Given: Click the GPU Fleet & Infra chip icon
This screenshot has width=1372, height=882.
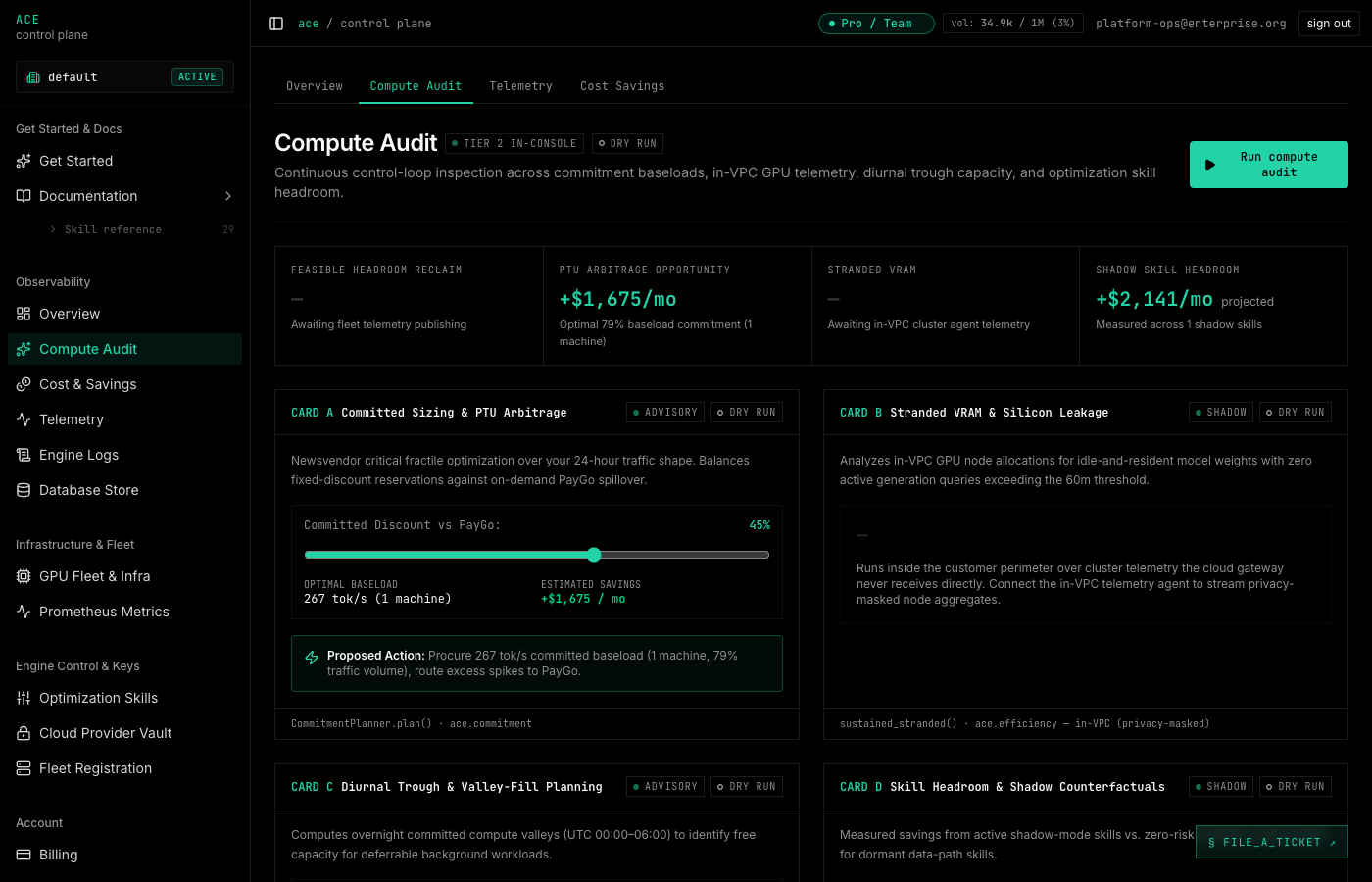Looking at the screenshot, I should pyautogui.click(x=24, y=576).
